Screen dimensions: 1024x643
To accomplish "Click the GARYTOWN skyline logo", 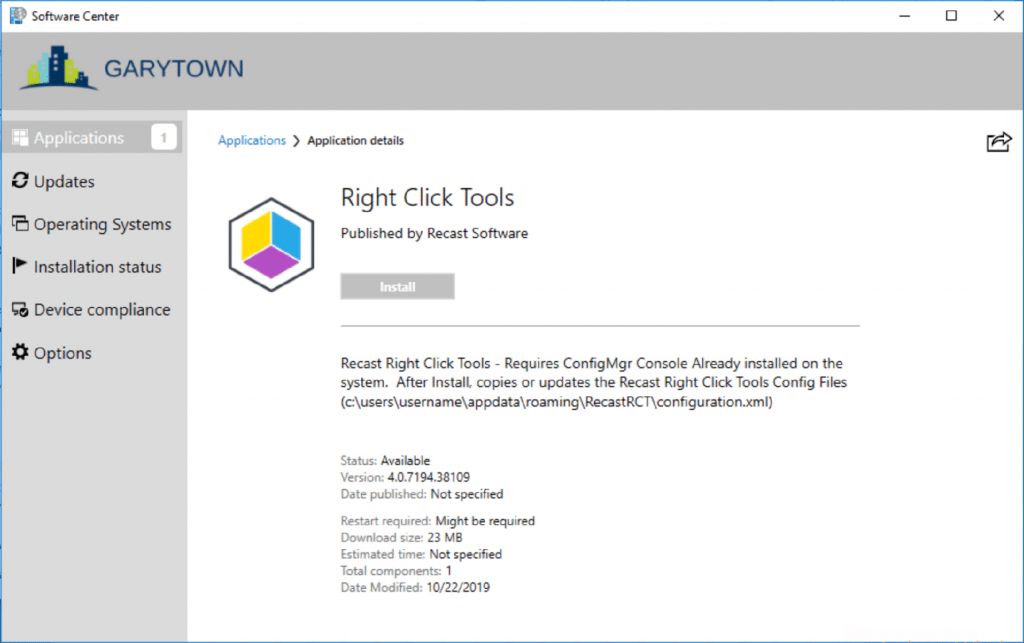I will tap(58, 69).
